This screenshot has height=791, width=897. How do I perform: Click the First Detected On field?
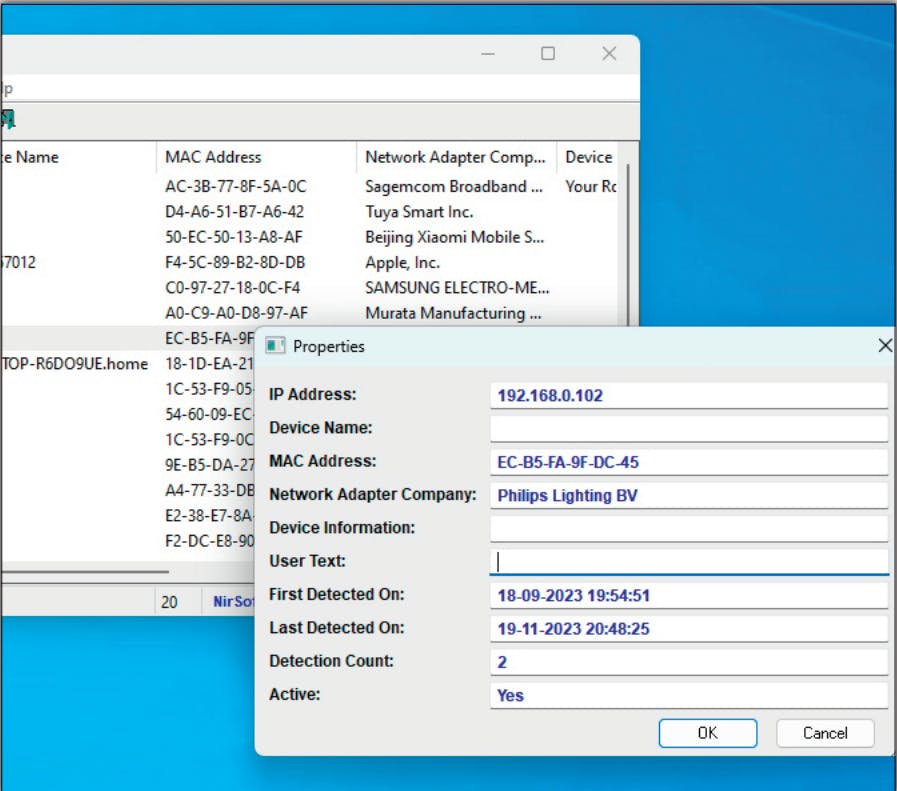pyautogui.click(x=689, y=595)
